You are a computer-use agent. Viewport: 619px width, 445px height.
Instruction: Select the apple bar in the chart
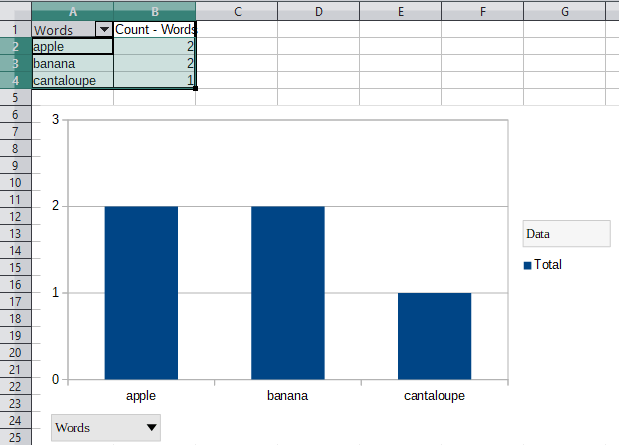141,292
